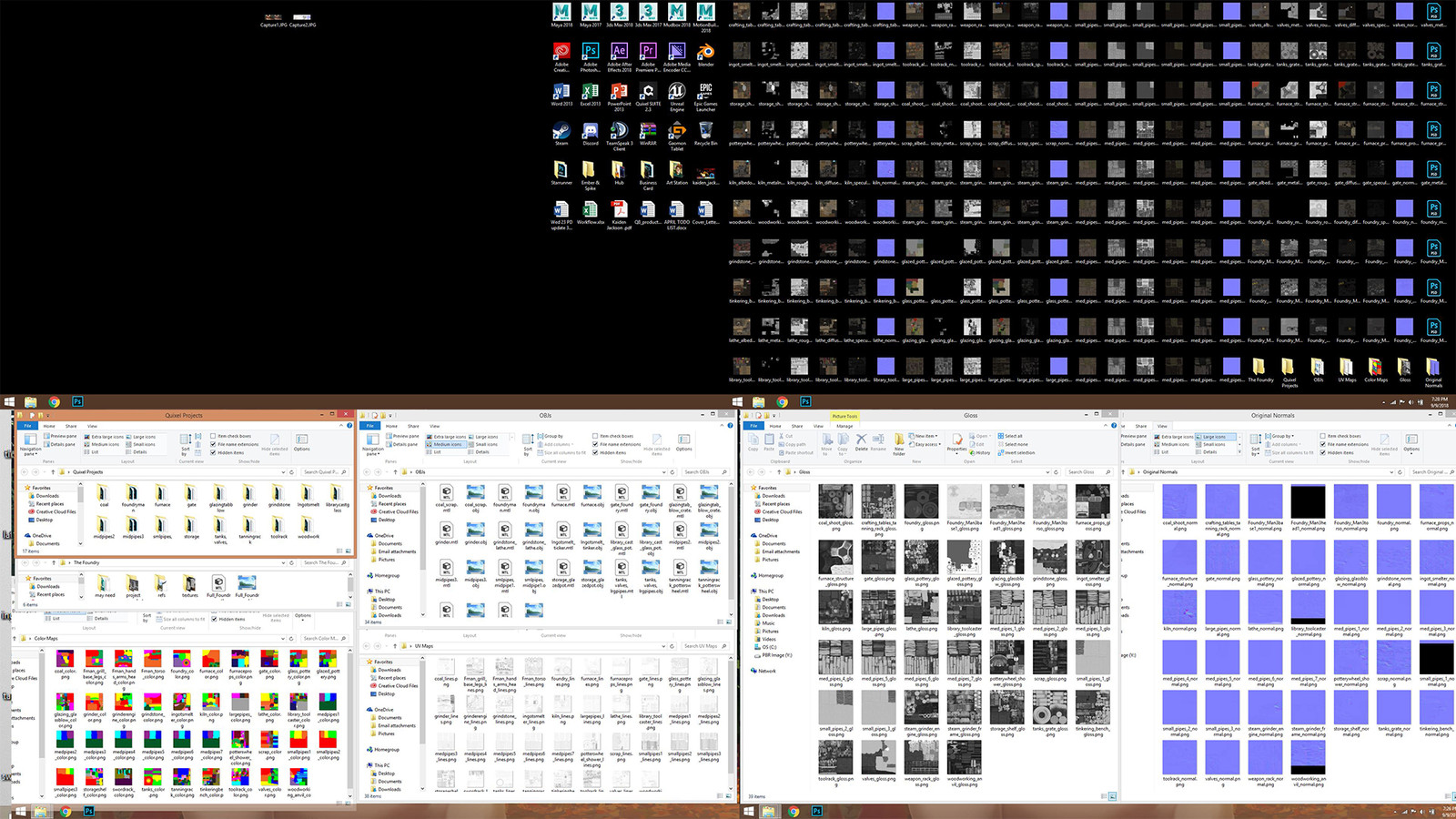Screen dimensions: 1456x819
Task: Open the Manage tab in the Gloss window
Action: pyautogui.click(x=844, y=426)
